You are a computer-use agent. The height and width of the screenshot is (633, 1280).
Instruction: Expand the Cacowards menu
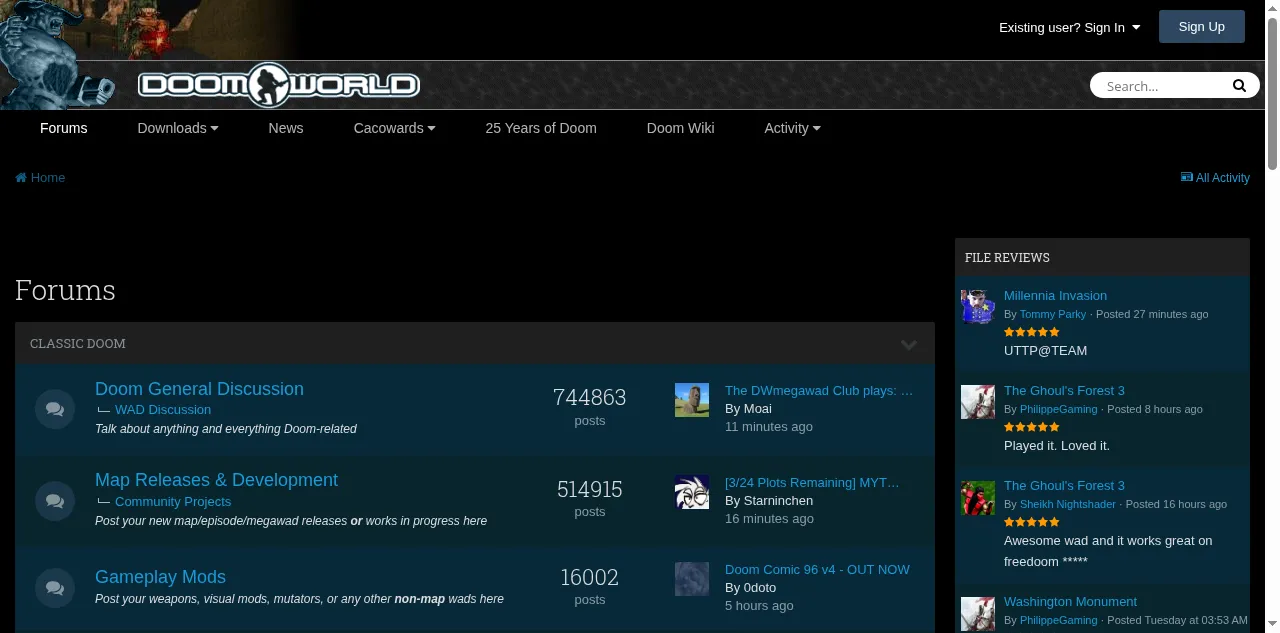394,128
